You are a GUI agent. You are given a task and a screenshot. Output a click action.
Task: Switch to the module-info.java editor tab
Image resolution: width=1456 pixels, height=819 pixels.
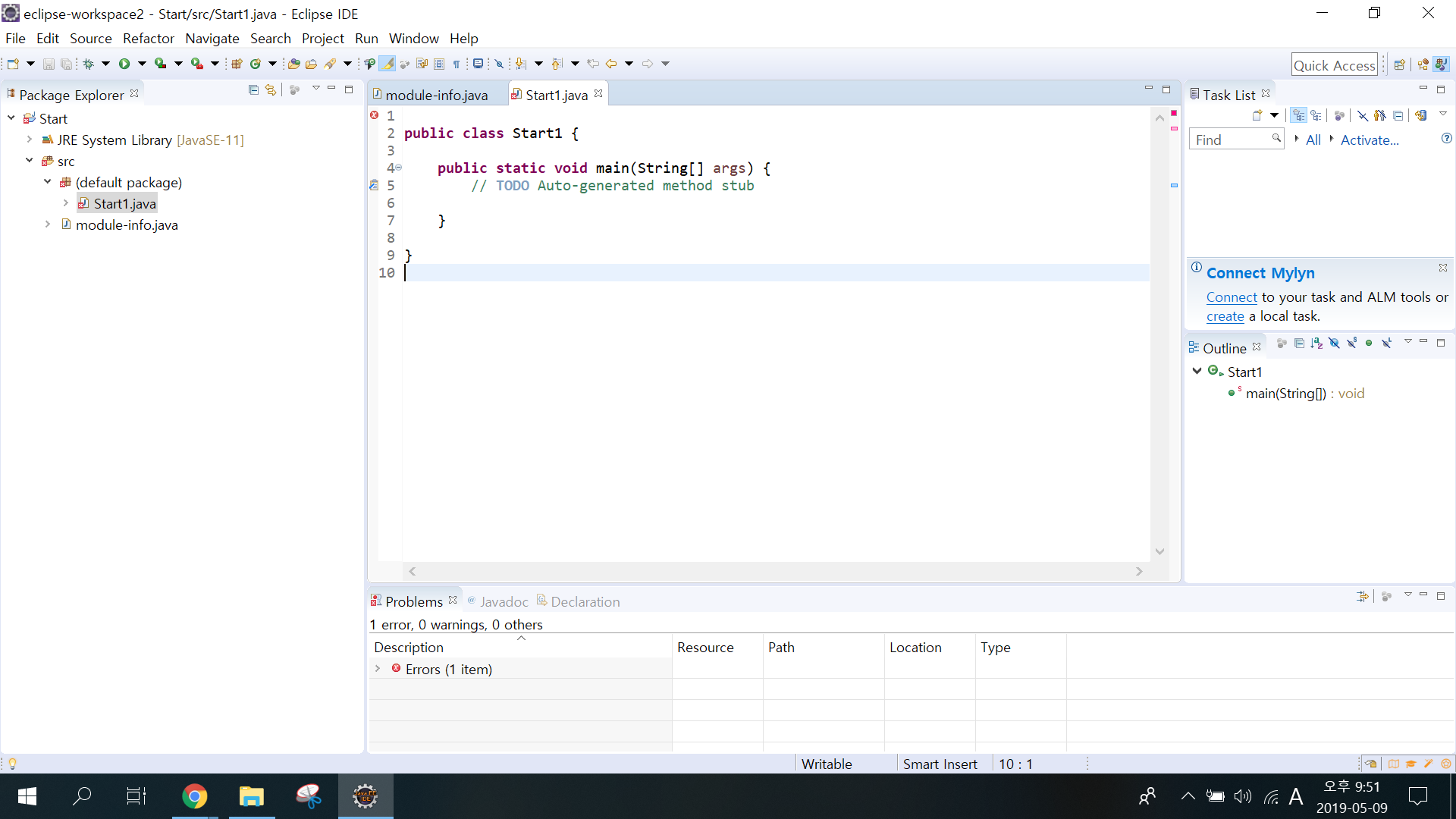pos(435,95)
